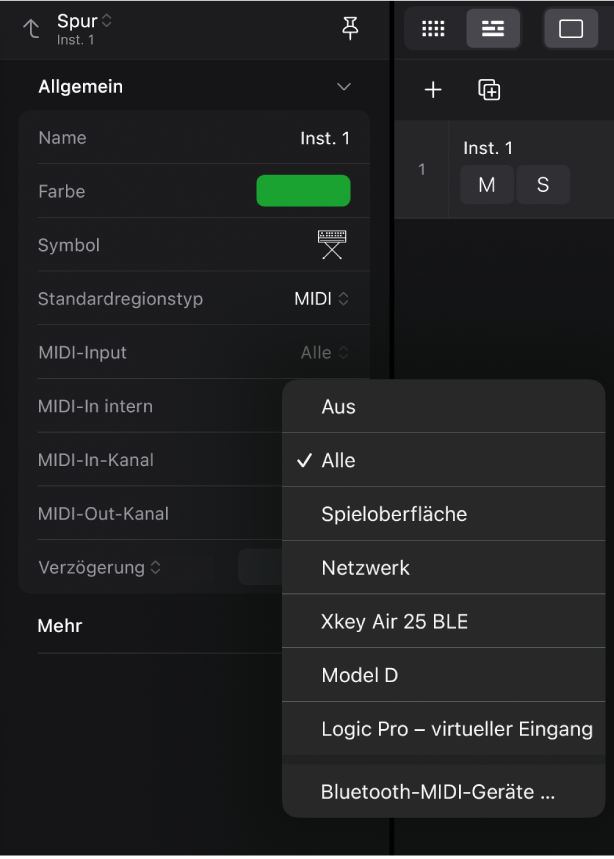Click the rectangle display mode icon
614x859 pixels.
(x=571, y=28)
